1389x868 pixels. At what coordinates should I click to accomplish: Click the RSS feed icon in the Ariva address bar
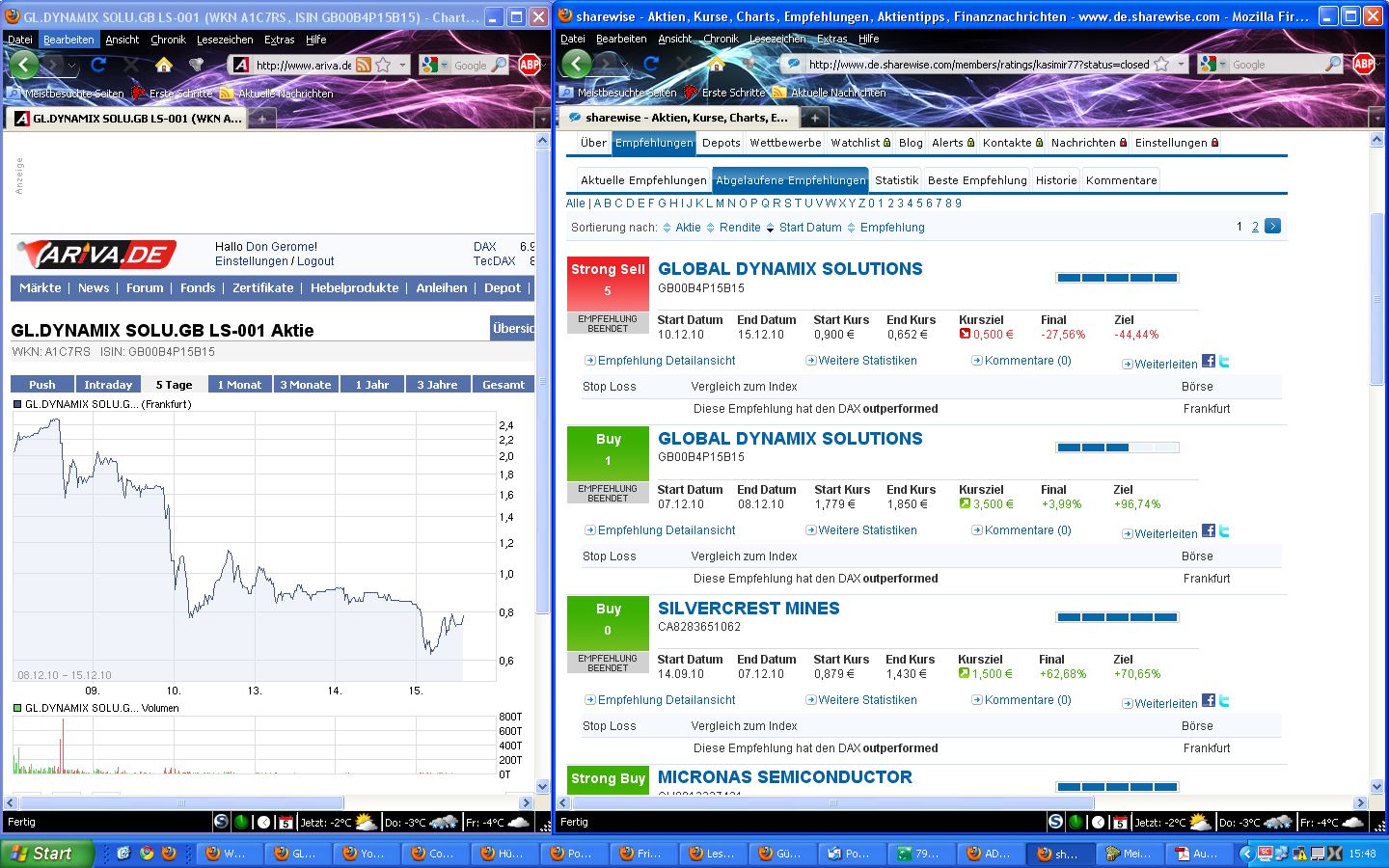[x=364, y=65]
